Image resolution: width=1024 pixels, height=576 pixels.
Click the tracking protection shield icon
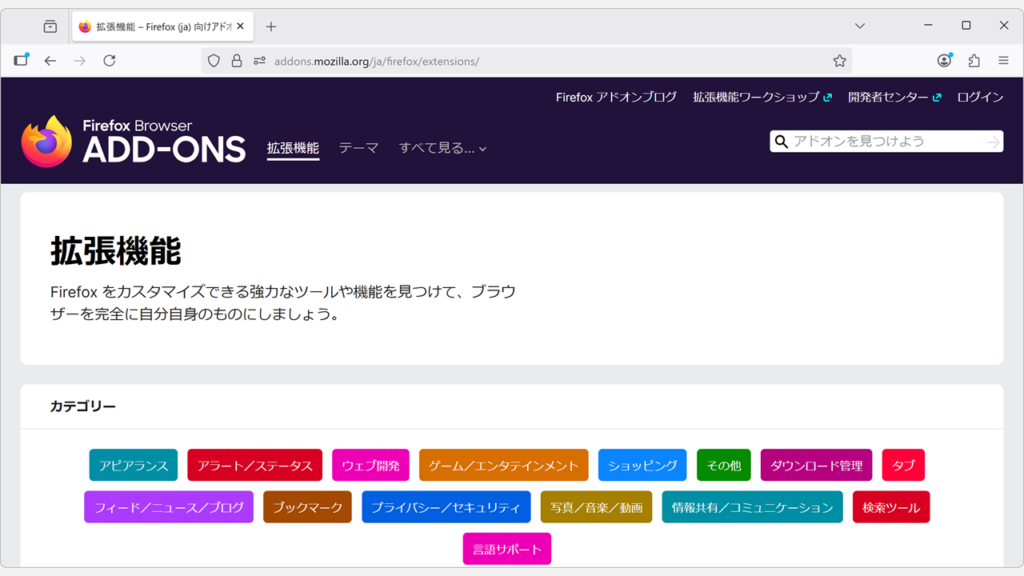pyautogui.click(x=214, y=61)
